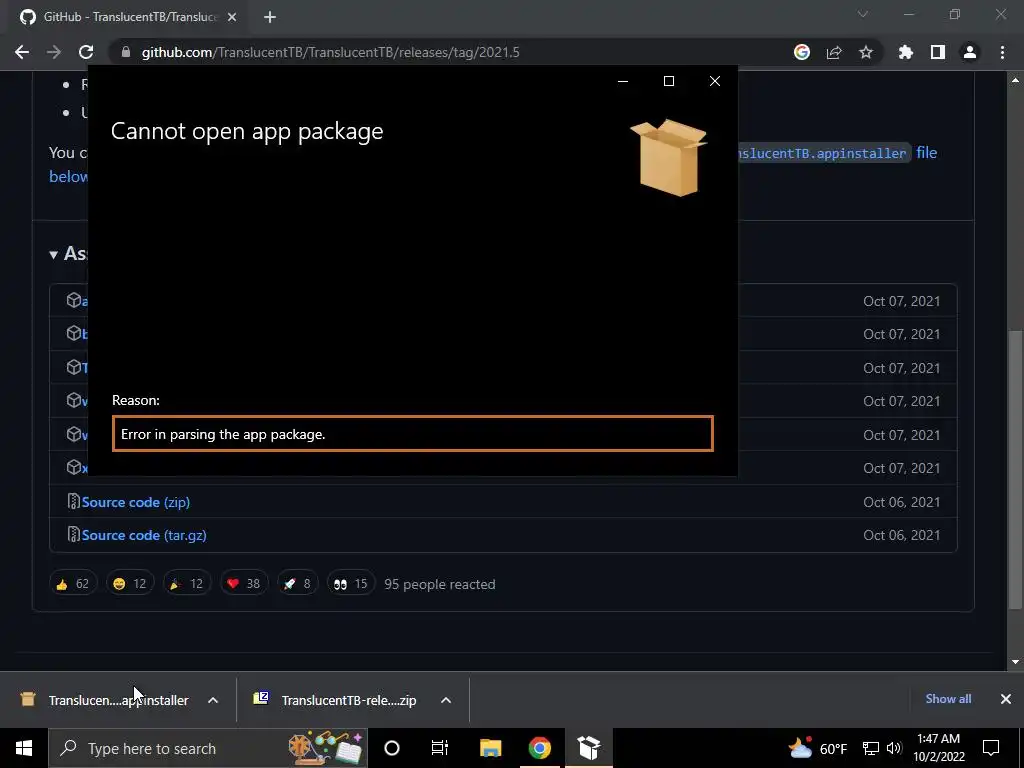Click the Type here to search box
The image size is (1024, 768).
208,748
